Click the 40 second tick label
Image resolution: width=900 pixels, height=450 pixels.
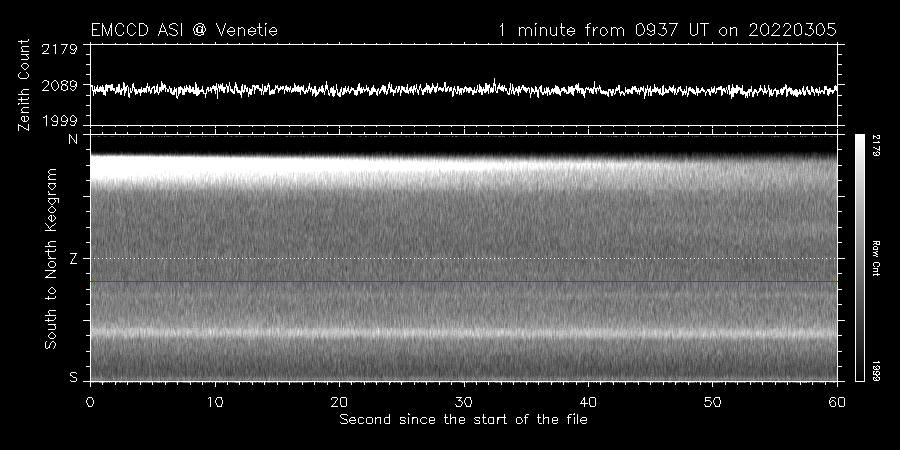pyautogui.click(x=588, y=401)
